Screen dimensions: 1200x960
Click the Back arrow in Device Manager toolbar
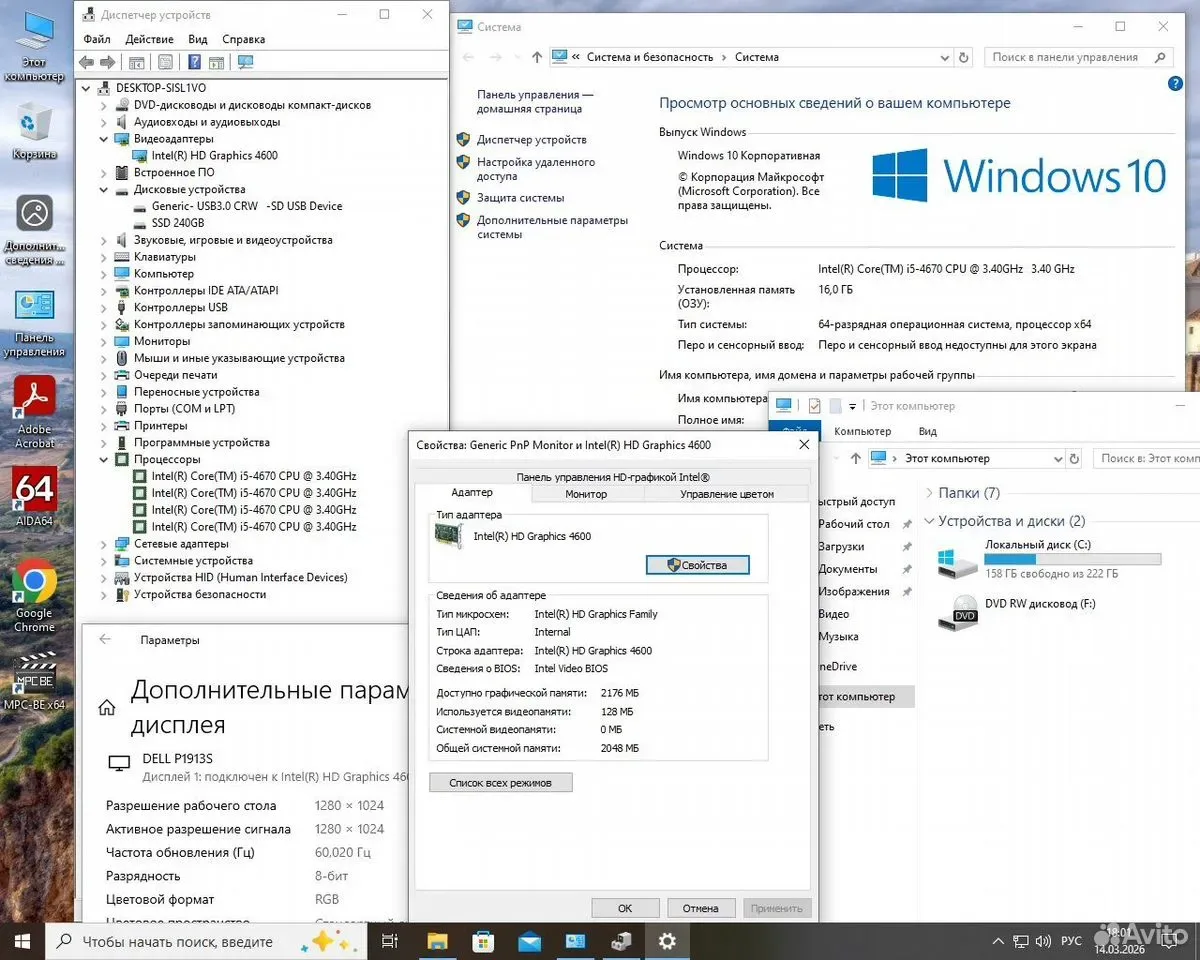87,62
